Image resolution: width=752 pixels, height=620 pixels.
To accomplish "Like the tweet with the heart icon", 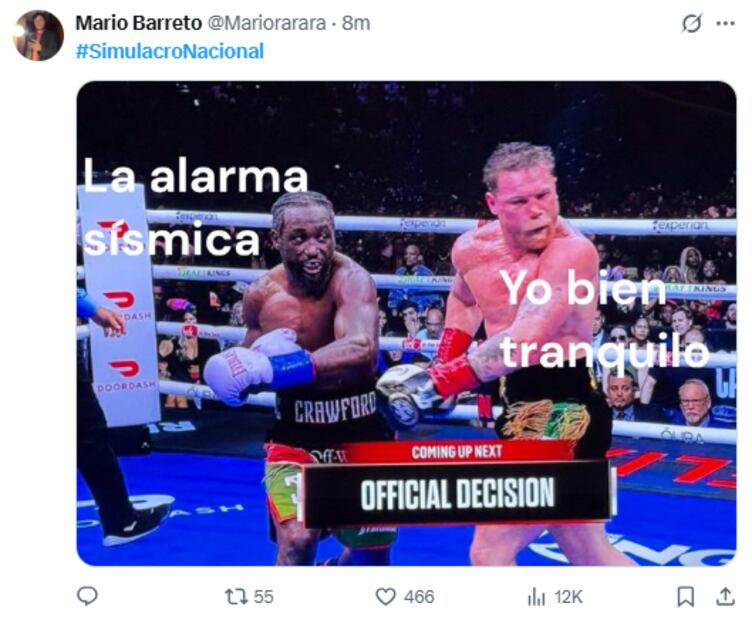I will (385, 597).
